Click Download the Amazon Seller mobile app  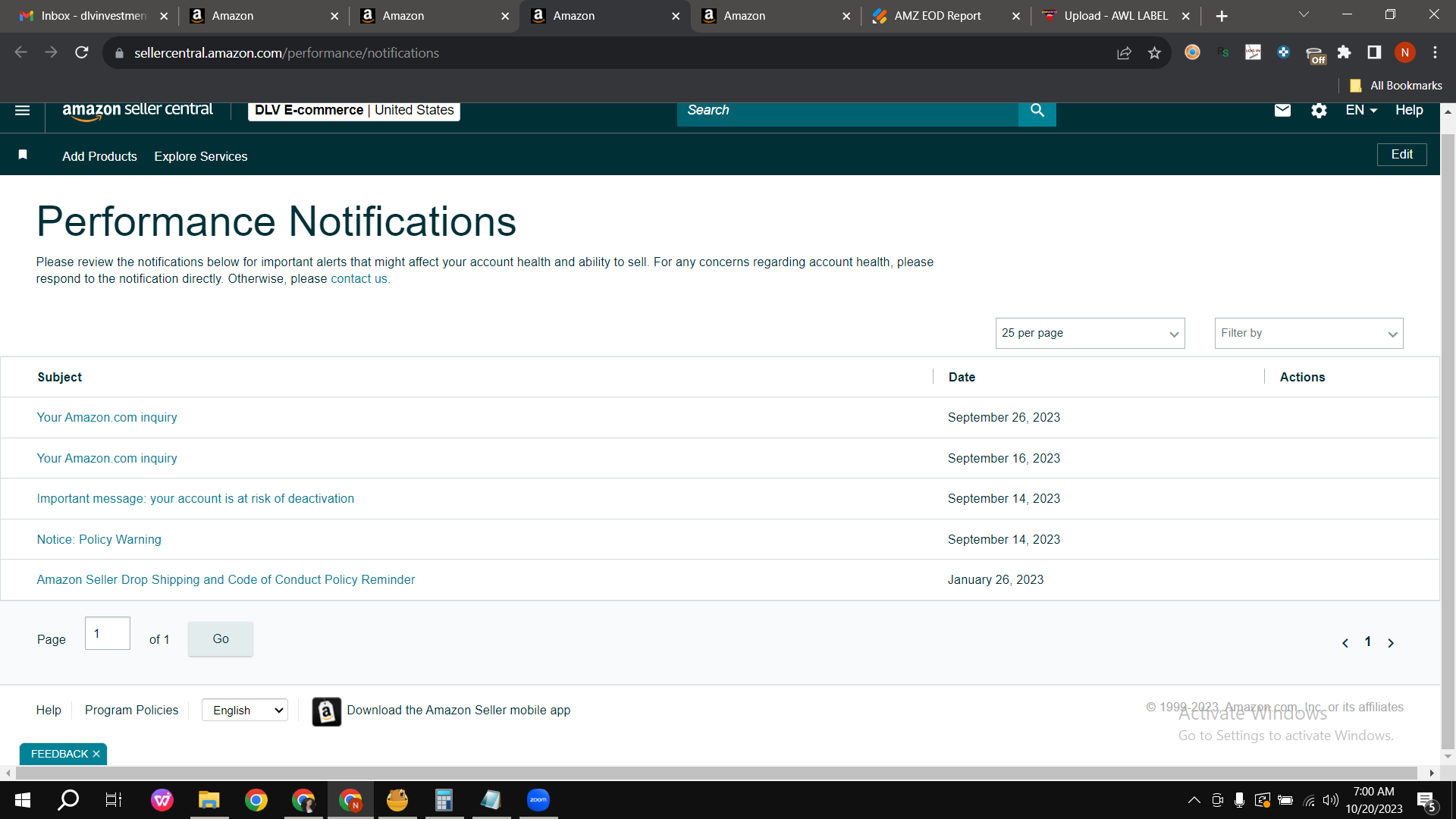458,711
